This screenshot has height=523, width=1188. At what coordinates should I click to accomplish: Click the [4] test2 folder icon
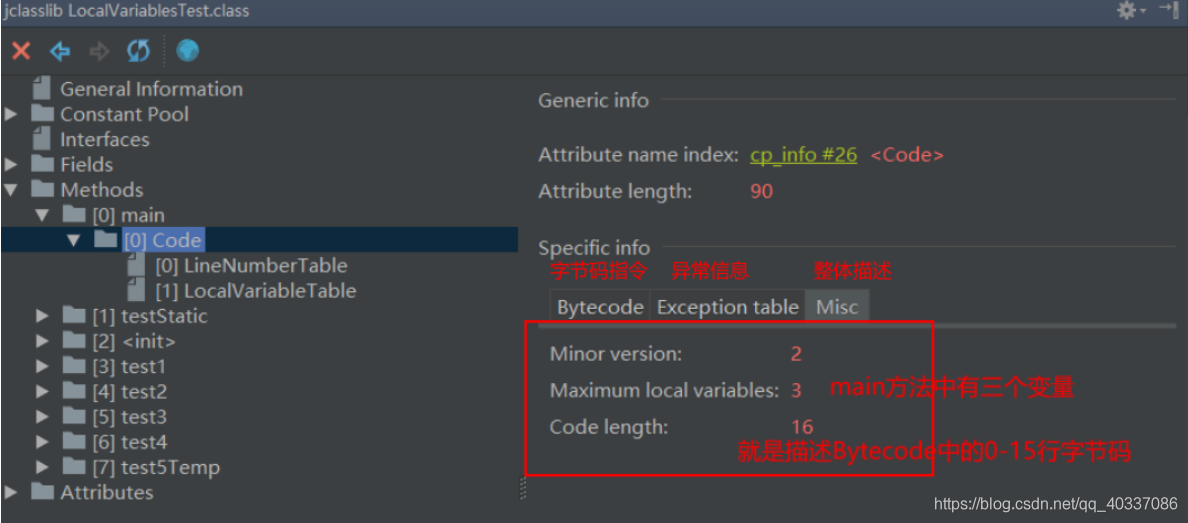tap(74, 392)
